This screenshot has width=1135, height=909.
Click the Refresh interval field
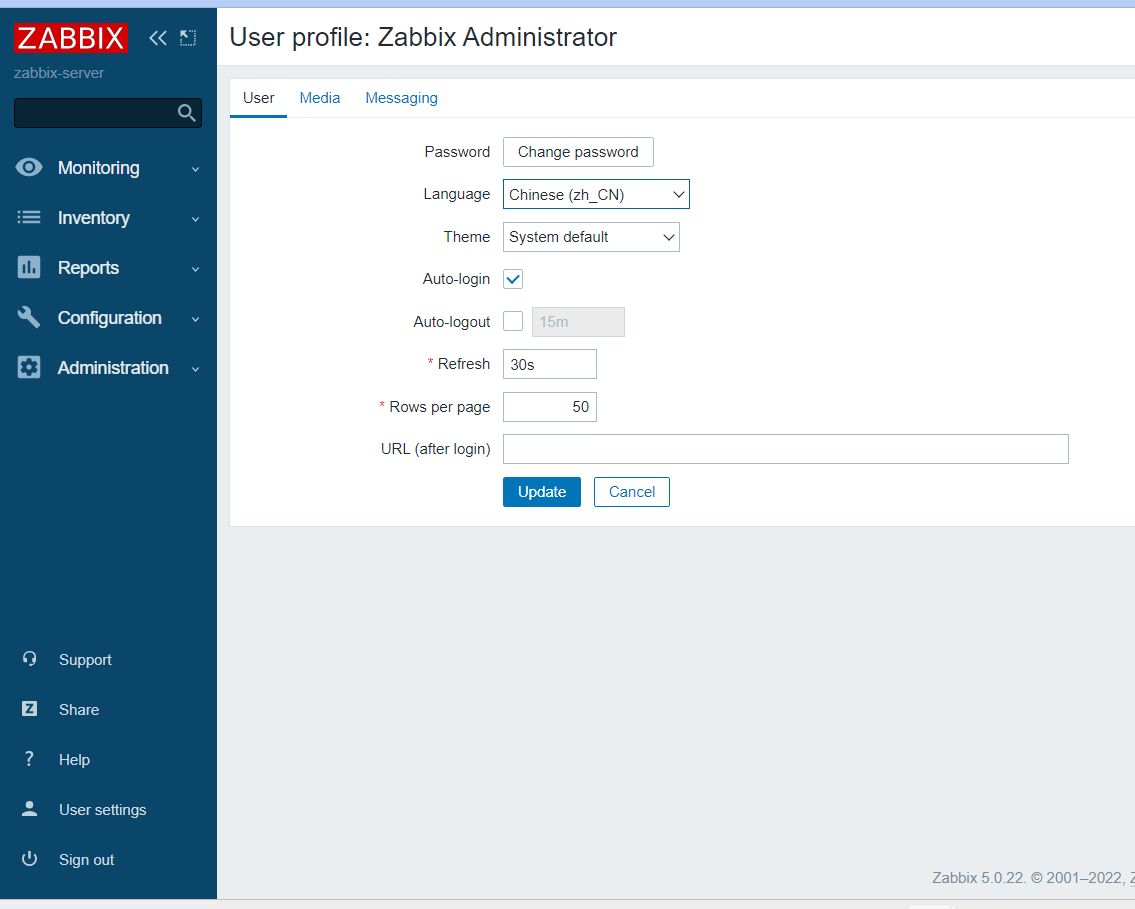[x=550, y=364]
